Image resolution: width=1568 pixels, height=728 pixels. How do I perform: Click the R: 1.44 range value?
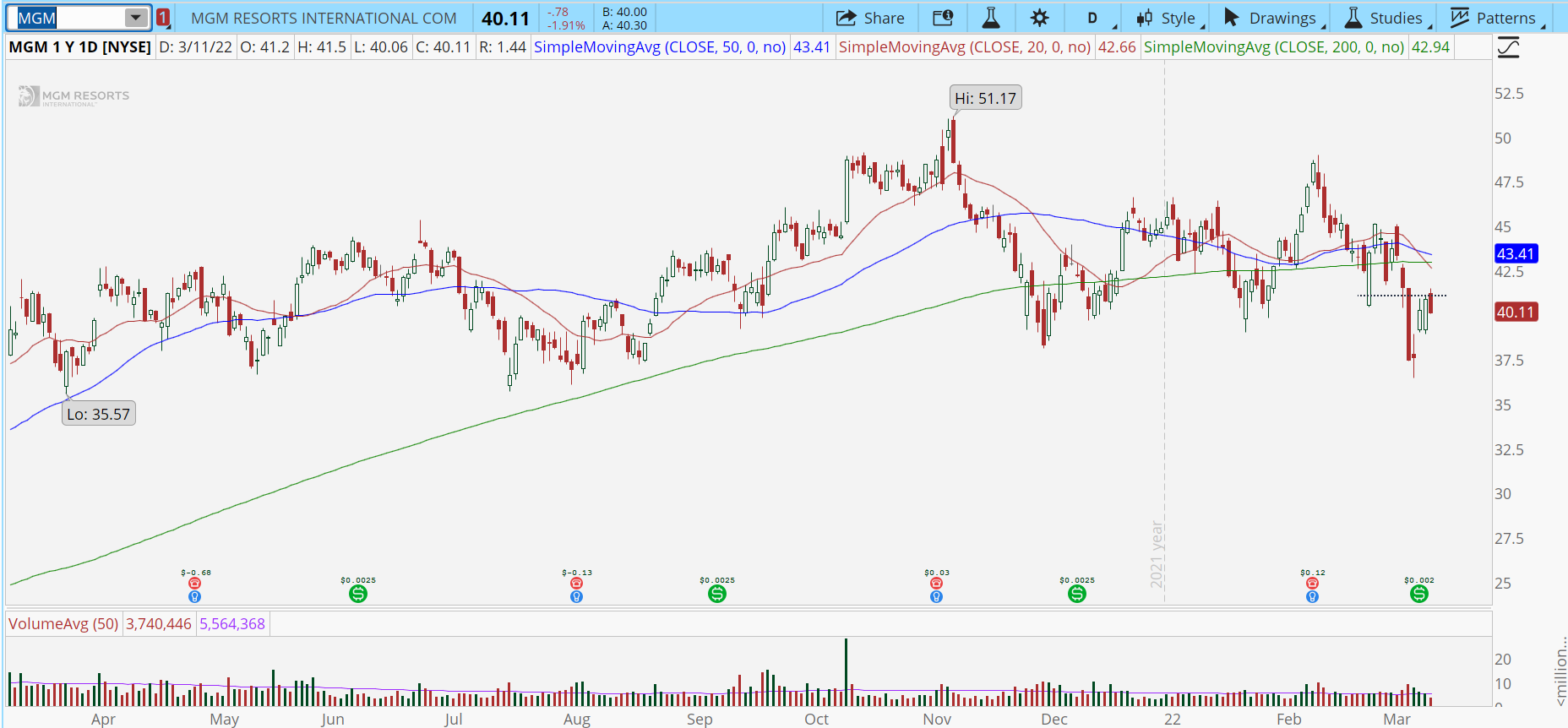(503, 47)
